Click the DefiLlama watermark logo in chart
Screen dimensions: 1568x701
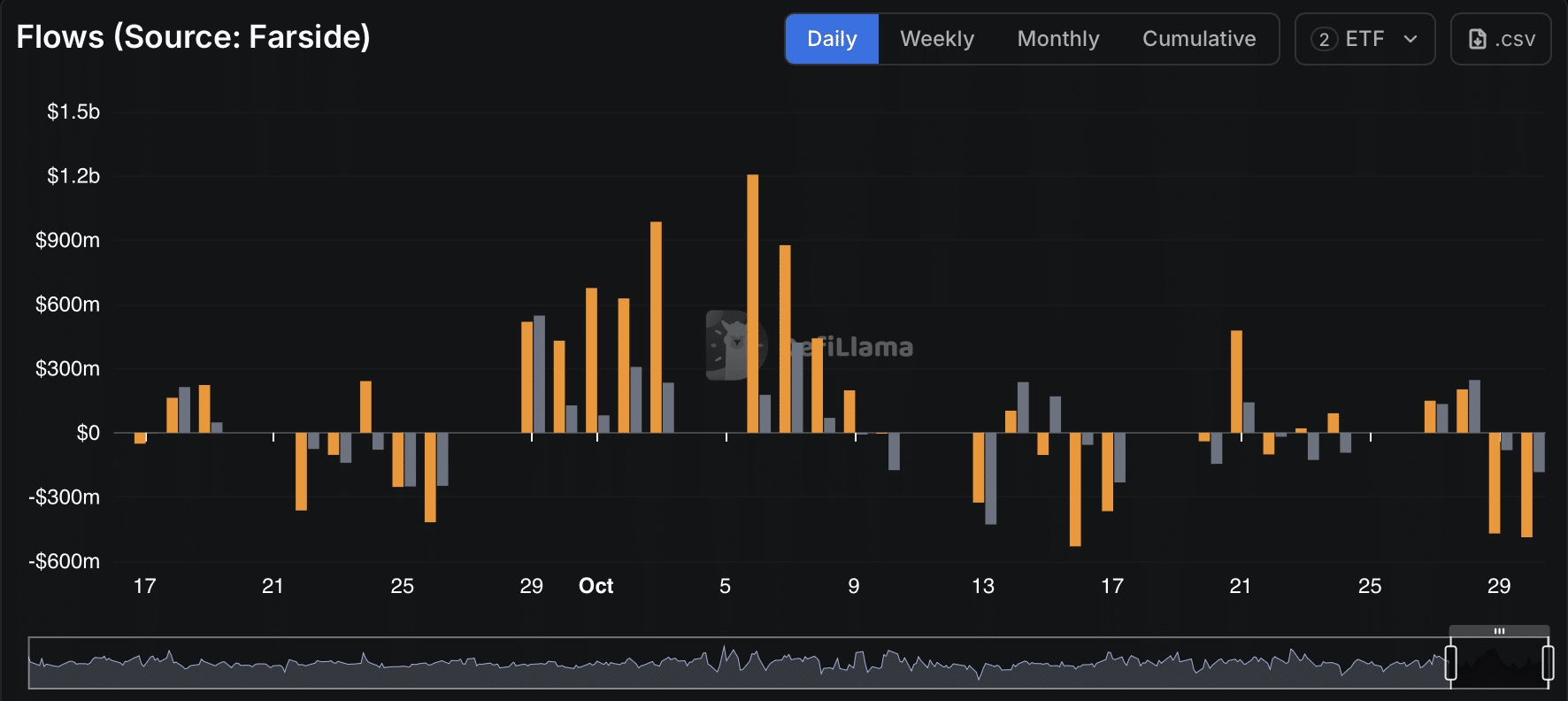[736, 345]
